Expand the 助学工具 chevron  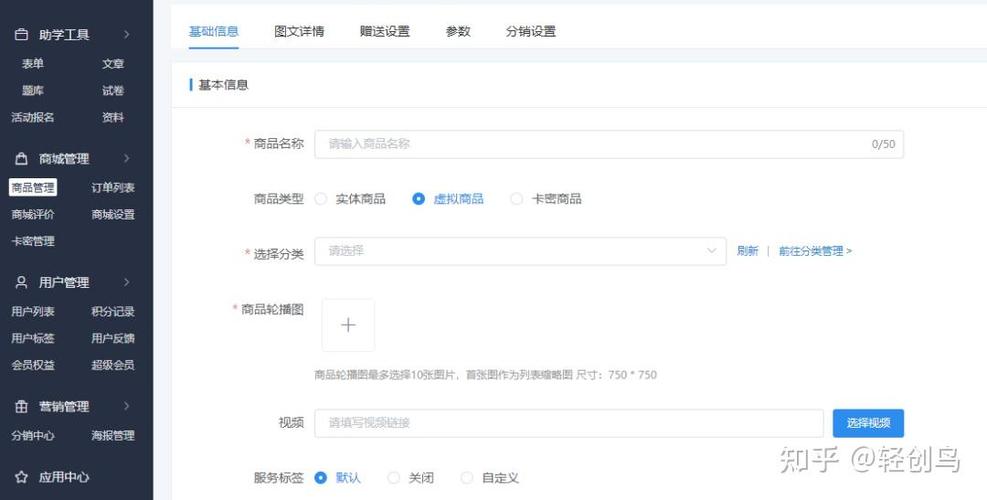point(127,34)
